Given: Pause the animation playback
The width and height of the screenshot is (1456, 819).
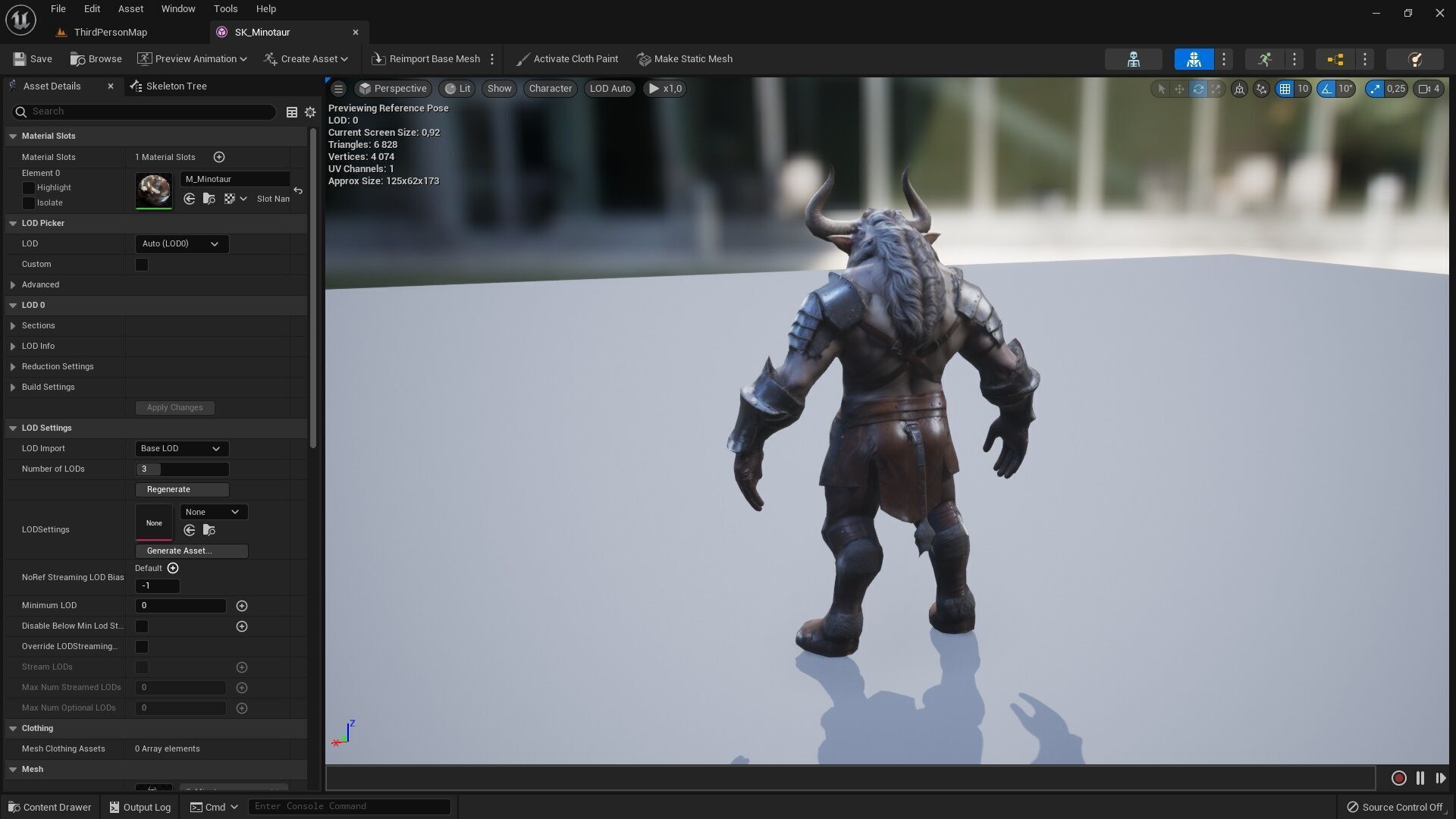Looking at the screenshot, I should pos(1420,778).
